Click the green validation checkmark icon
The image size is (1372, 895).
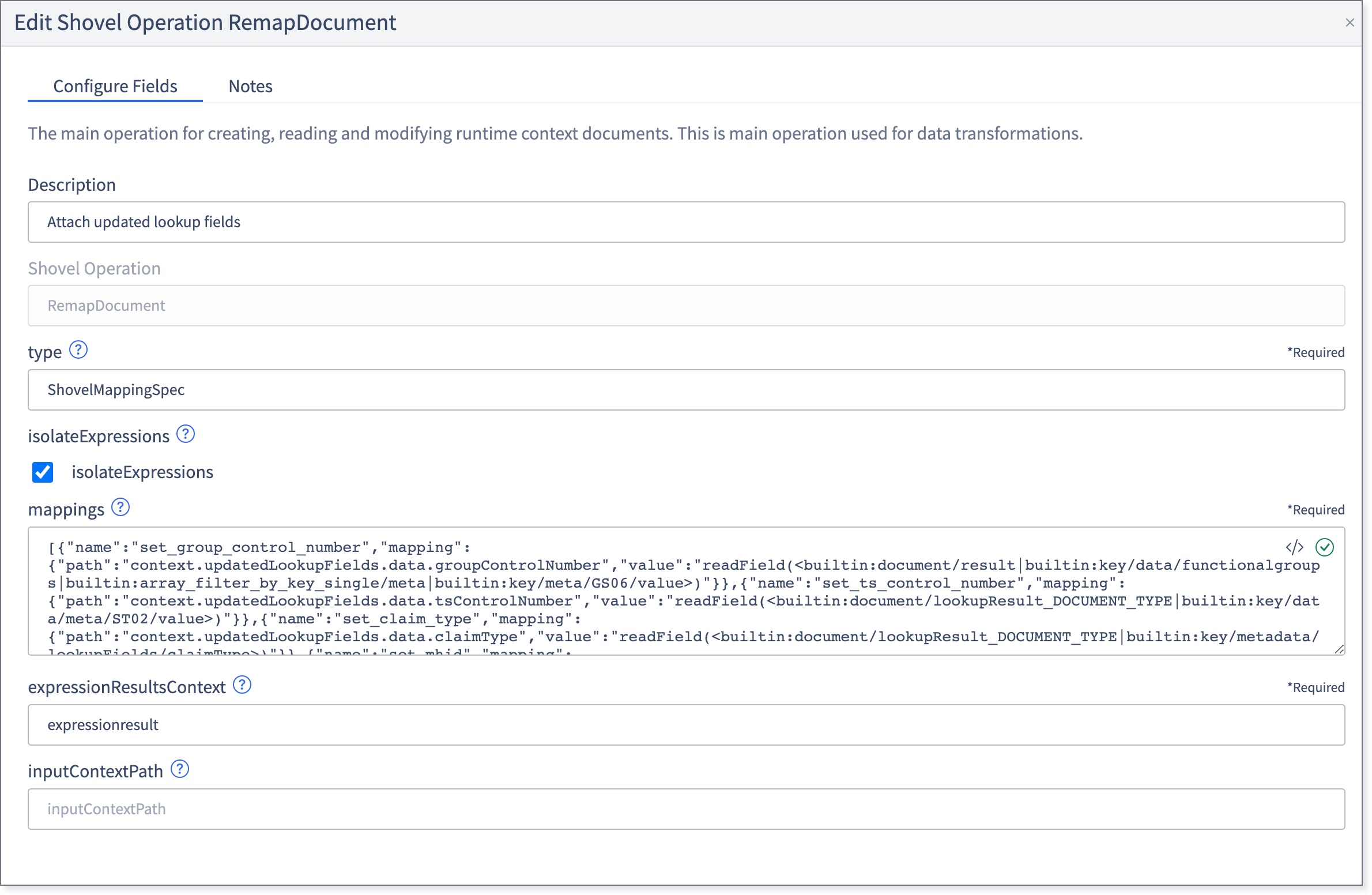tap(1325, 547)
